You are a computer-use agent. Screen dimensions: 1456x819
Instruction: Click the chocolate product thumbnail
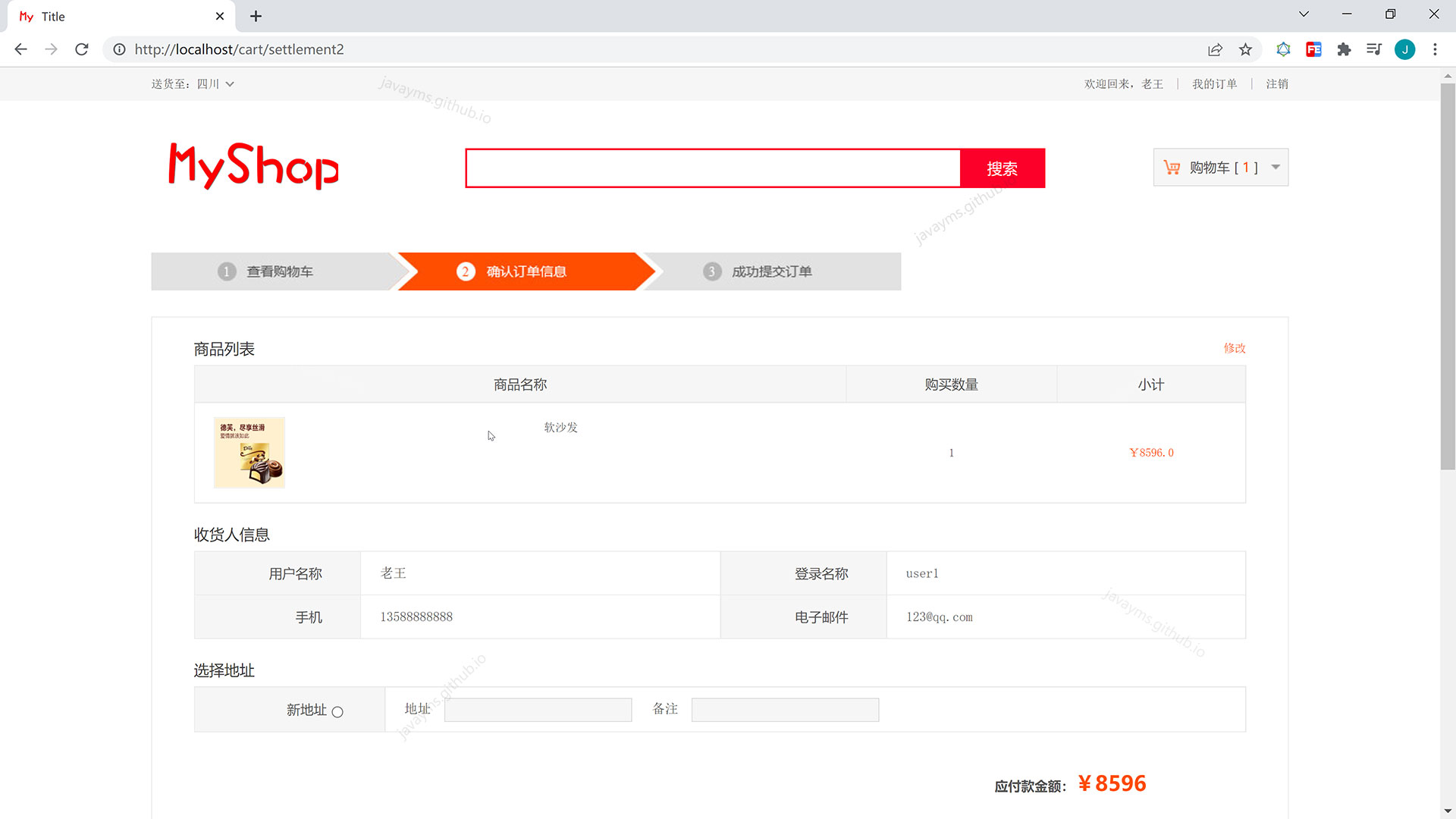pos(249,453)
